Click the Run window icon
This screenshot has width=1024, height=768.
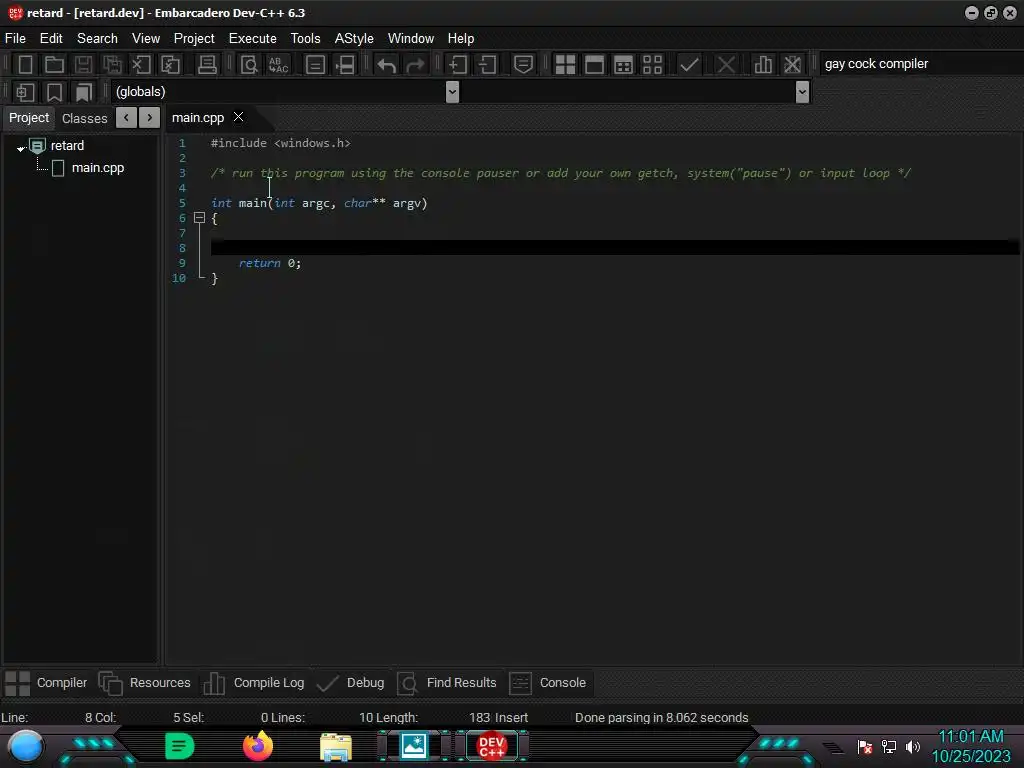pos(594,64)
